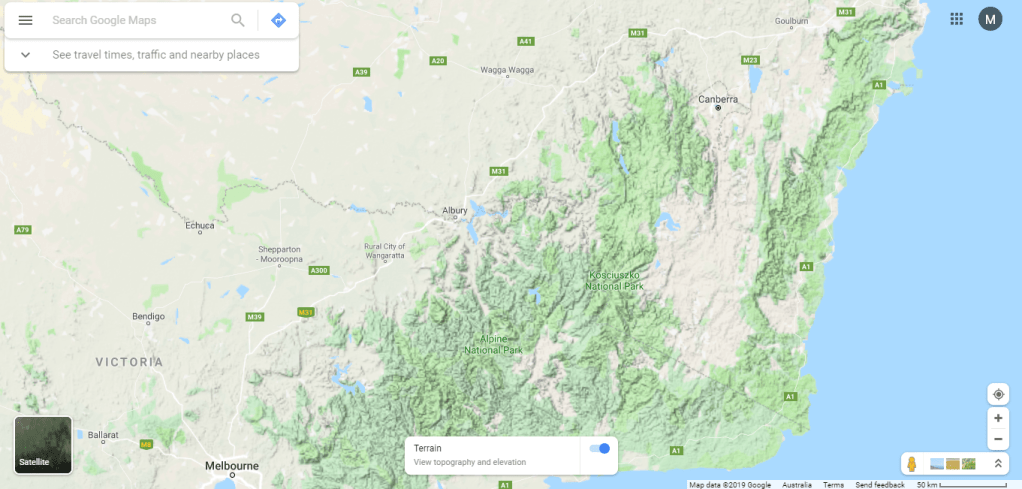Switch to Satellite view thumbnail

[x=43, y=445]
